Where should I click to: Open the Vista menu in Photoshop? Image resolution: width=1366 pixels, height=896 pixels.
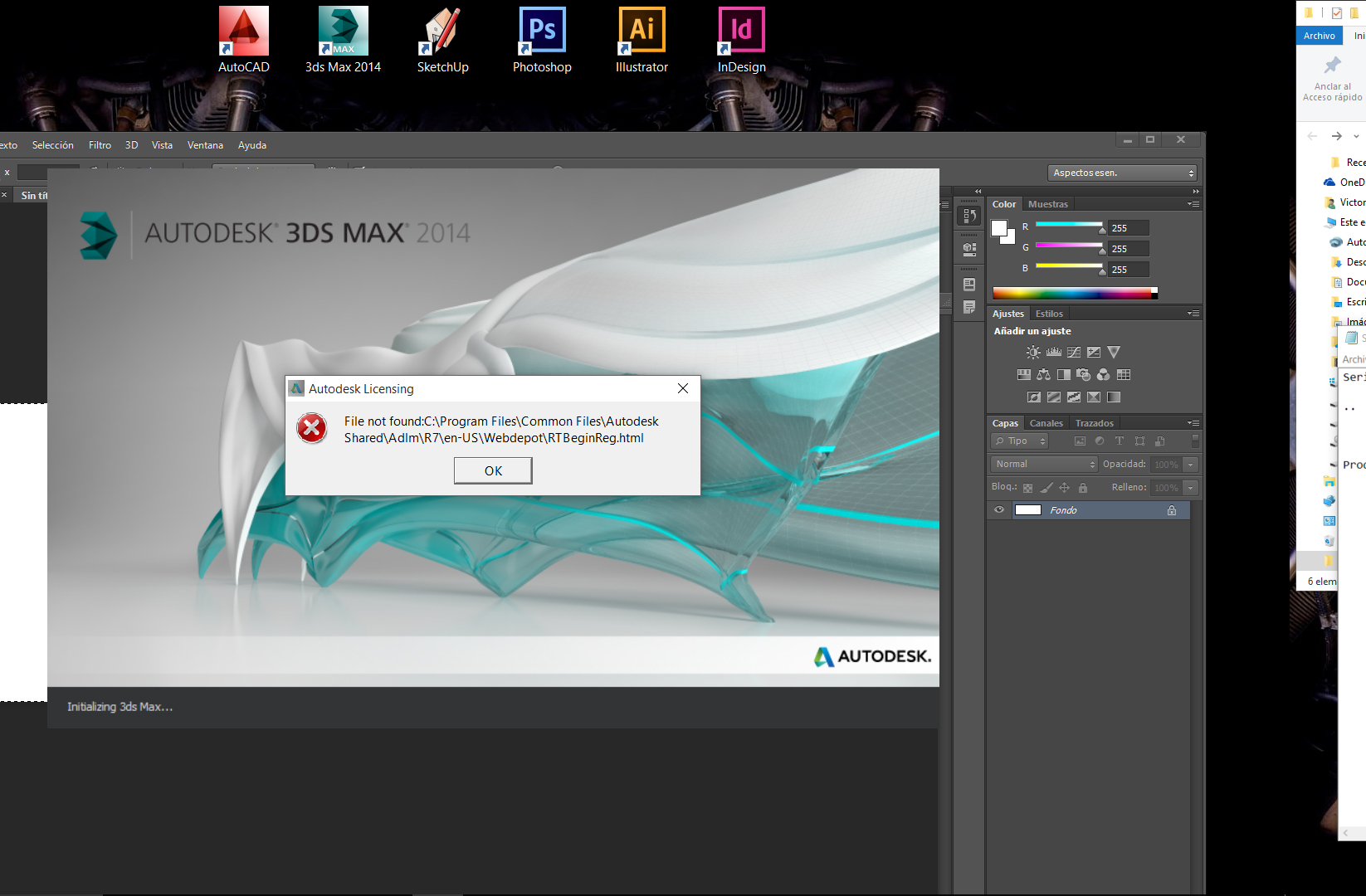pyautogui.click(x=162, y=145)
